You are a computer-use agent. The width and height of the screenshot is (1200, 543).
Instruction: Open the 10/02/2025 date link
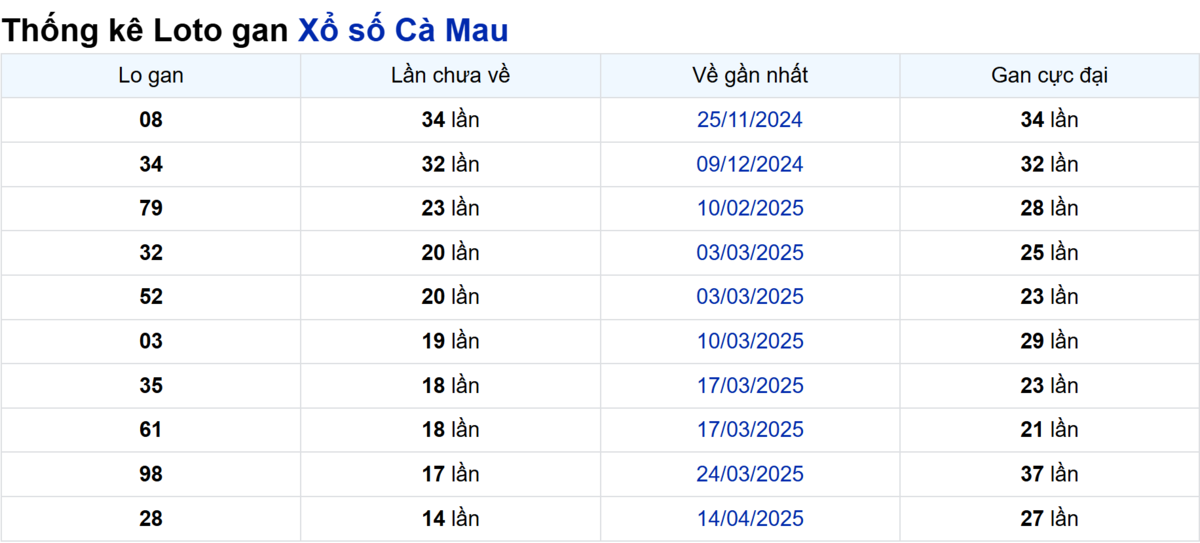click(750, 208)
